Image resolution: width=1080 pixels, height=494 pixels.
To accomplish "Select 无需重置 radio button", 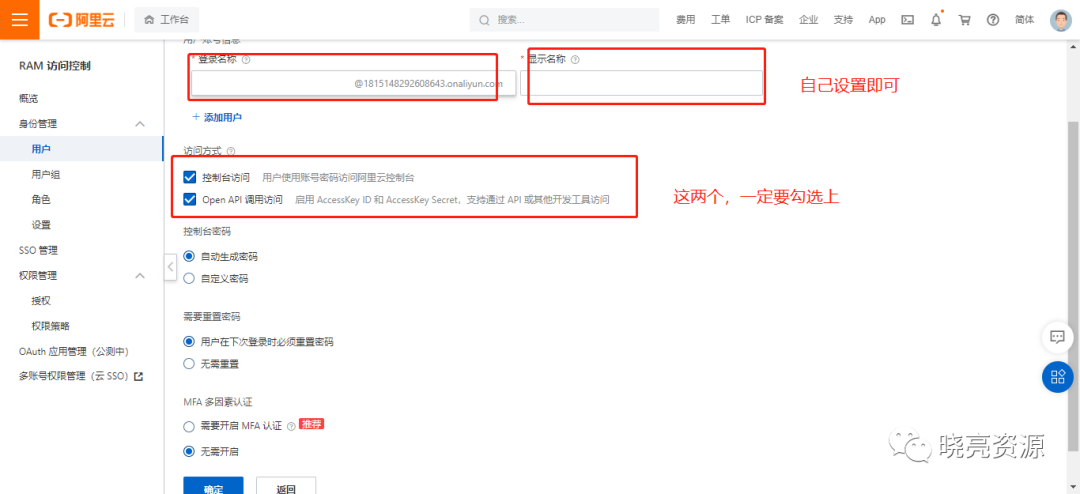I will point(189,363).
